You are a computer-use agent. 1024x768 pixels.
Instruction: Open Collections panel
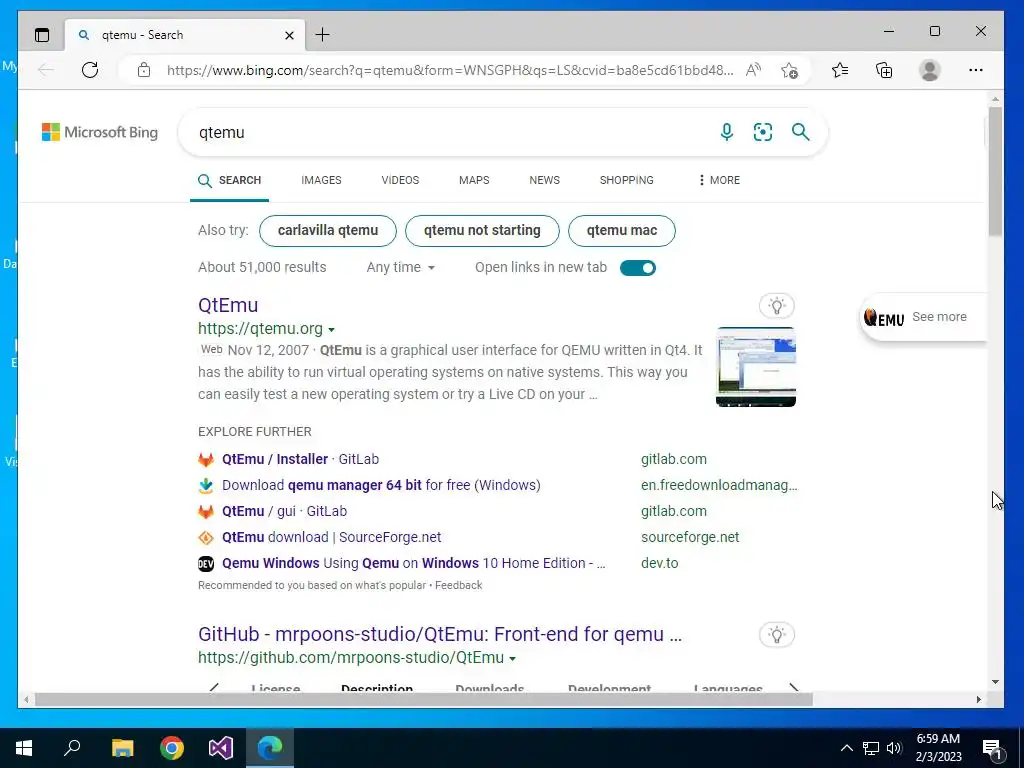pyautogui.click(x=884, y=70)
